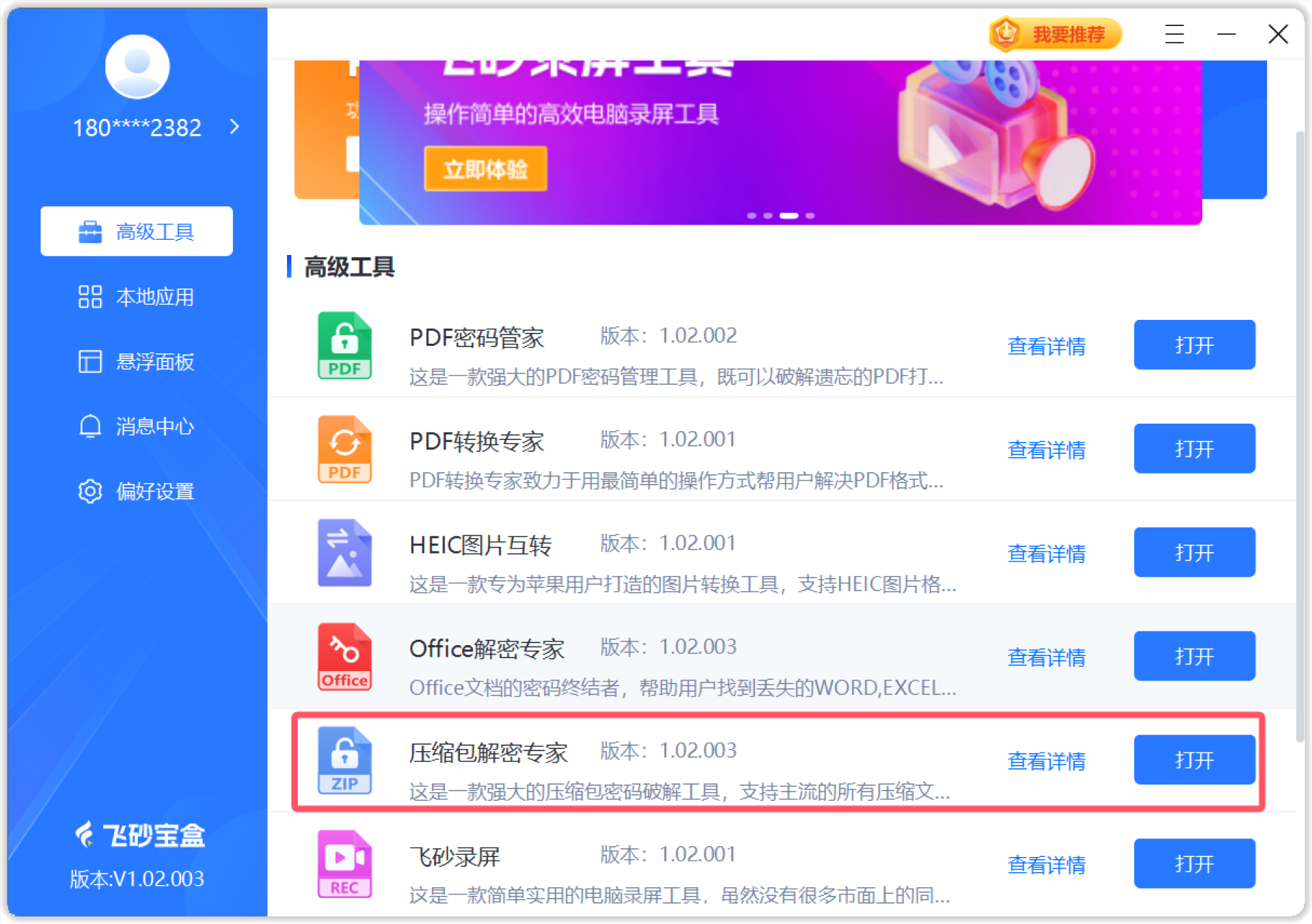Click the blue banner card on the right
The height and width of the screenshot is (924, 1312).
pyautogui.click(x=1234, y=129)
